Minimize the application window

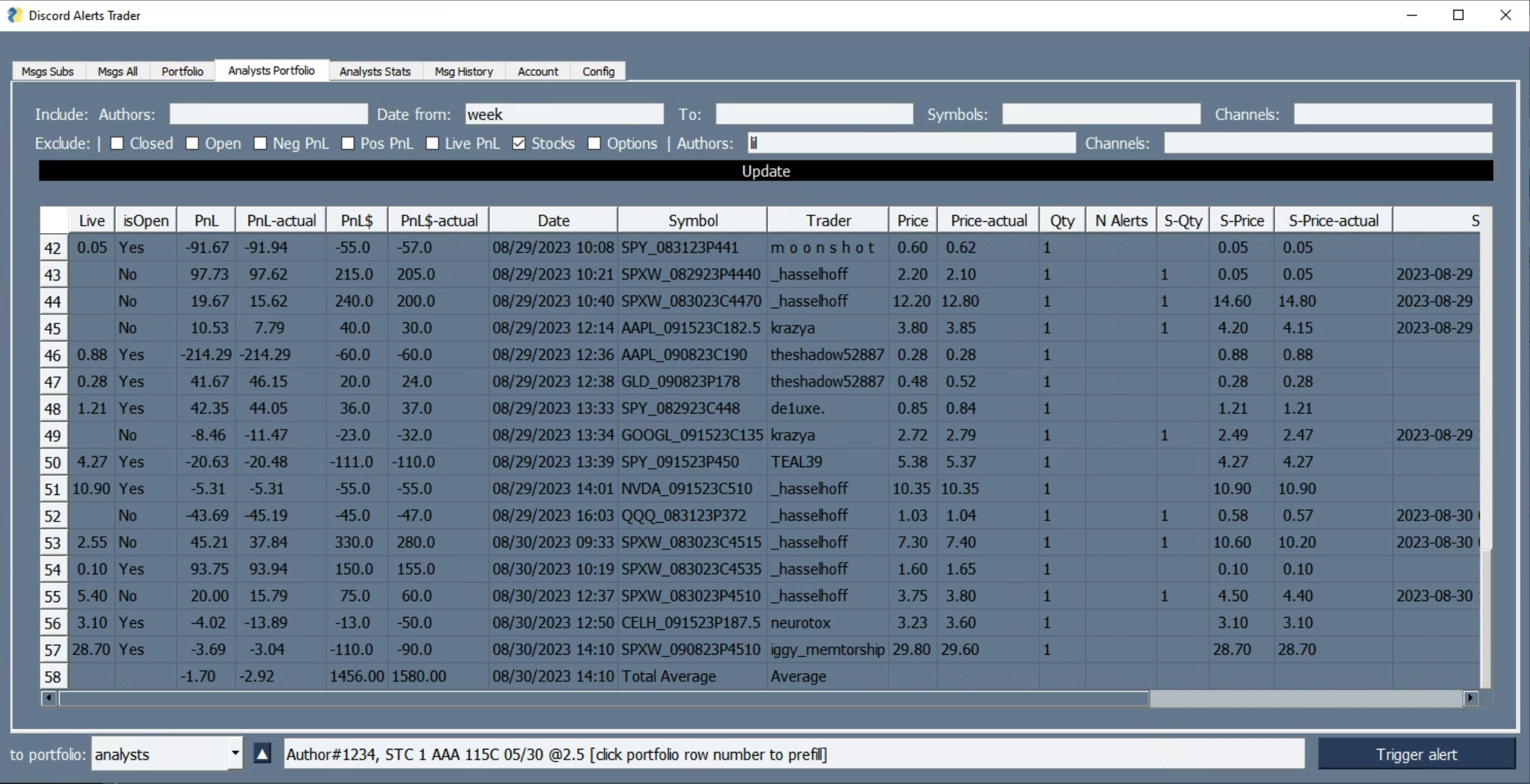pos(1412,15)
